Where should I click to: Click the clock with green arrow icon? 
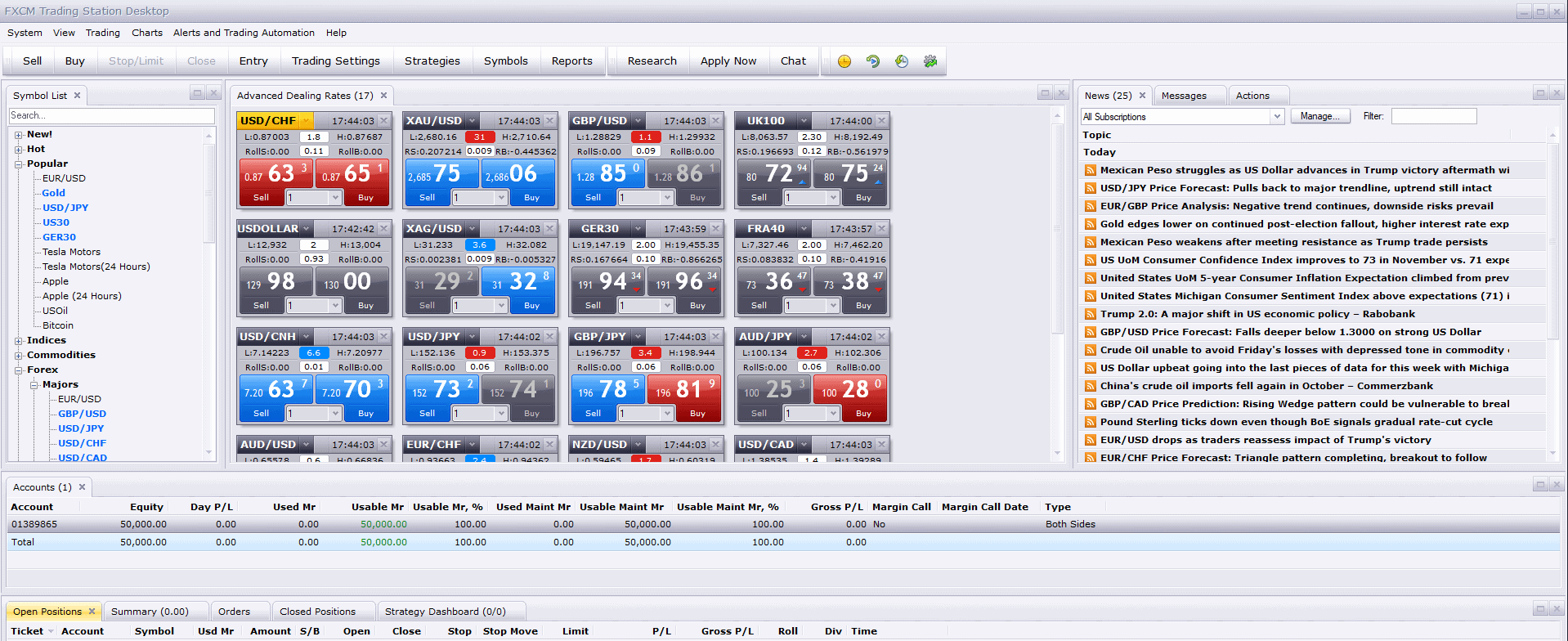(902, 61)
